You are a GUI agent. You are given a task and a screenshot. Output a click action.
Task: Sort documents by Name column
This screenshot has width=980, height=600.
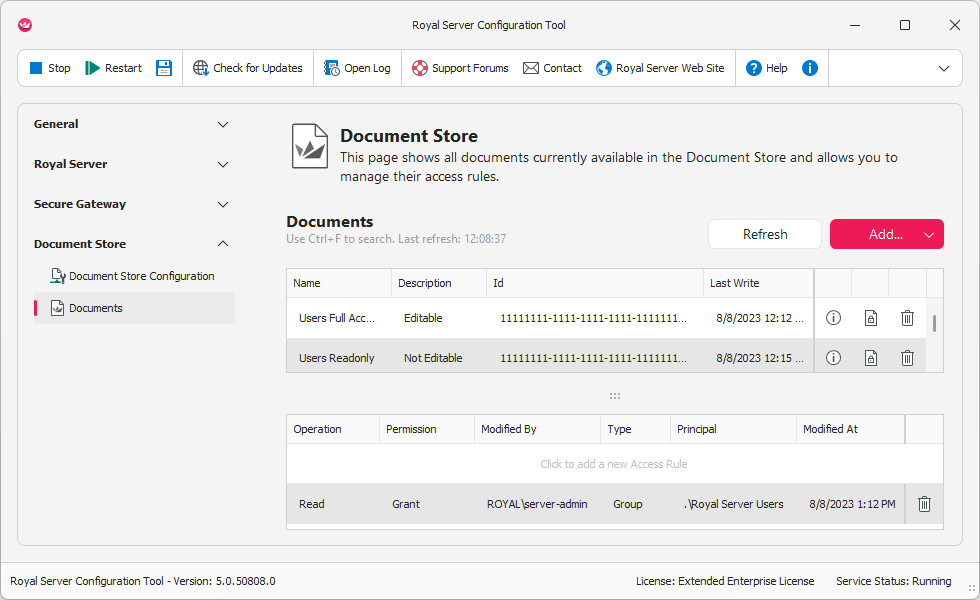pos(339,283)
